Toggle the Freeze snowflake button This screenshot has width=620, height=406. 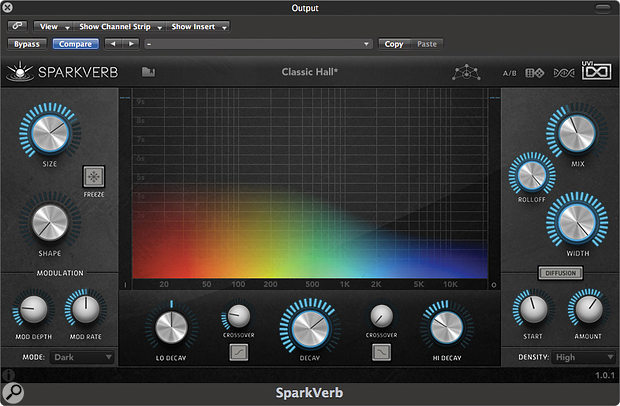pos(94,176)
